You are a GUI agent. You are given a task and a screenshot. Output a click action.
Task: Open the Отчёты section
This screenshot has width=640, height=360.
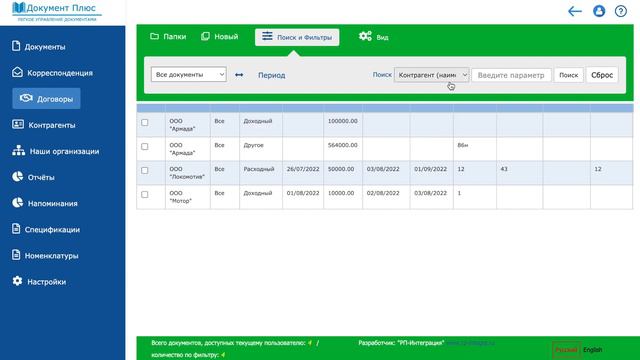point(41,178)
